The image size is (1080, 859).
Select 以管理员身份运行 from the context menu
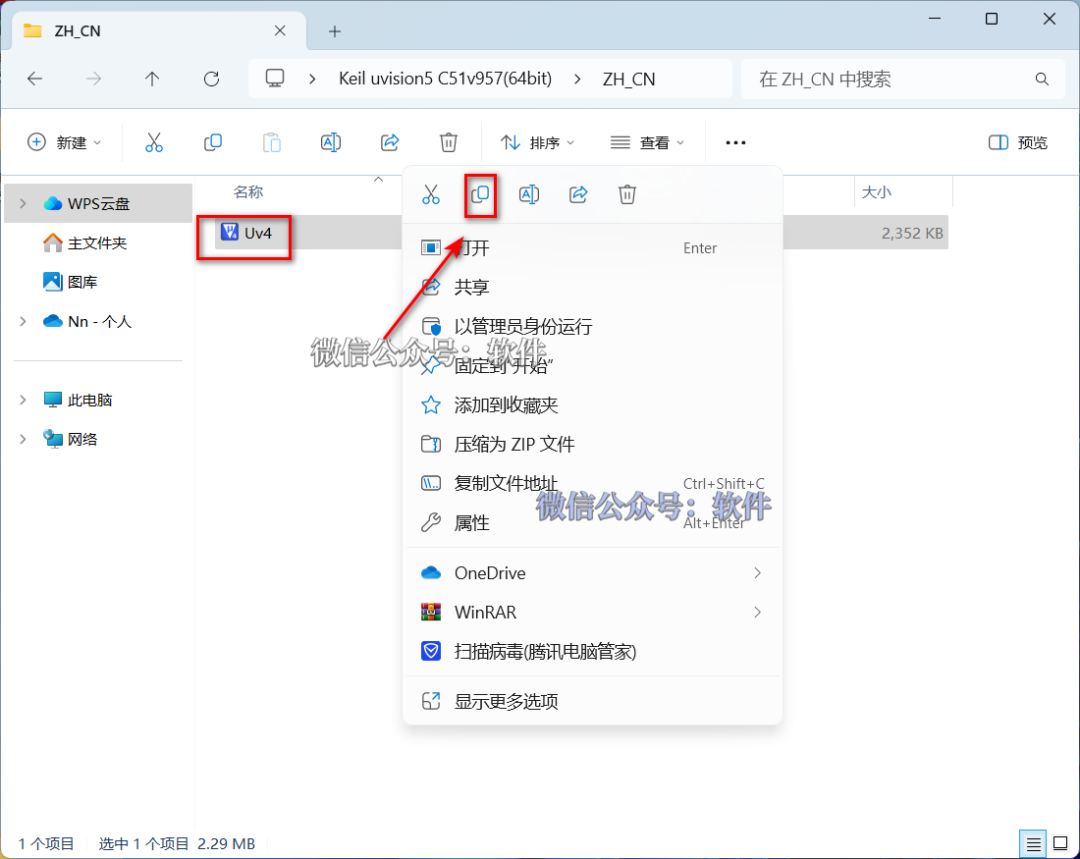[x=524, y=326]
